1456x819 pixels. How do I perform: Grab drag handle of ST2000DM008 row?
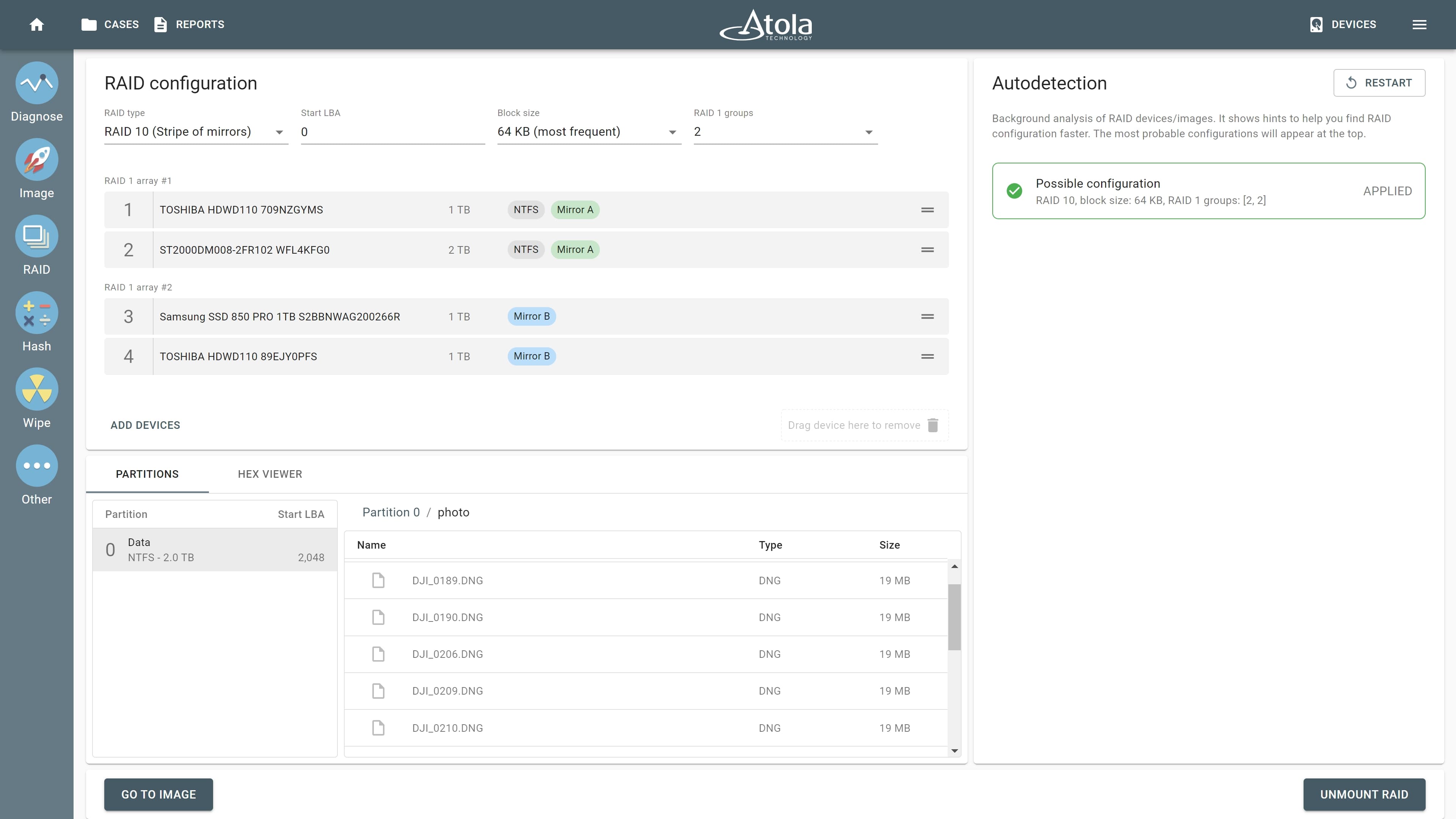[x=927, y=250]
